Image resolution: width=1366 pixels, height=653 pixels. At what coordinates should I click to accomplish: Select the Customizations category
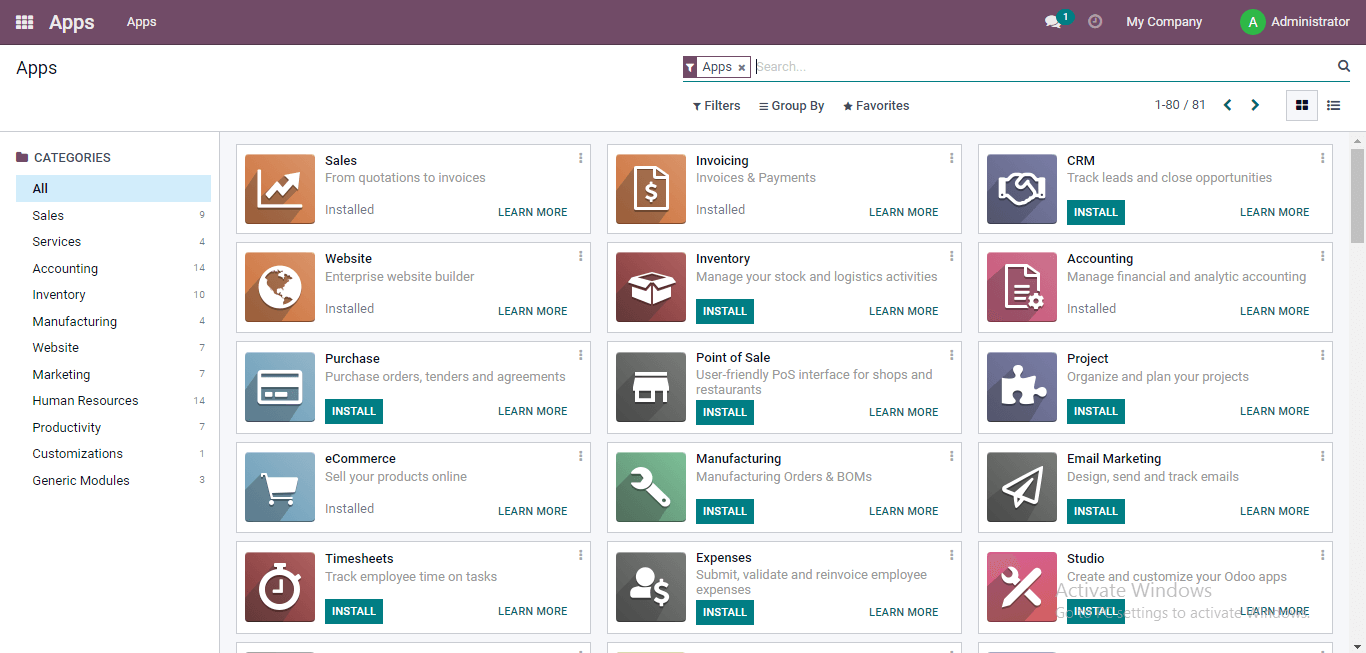pos(113,453)
